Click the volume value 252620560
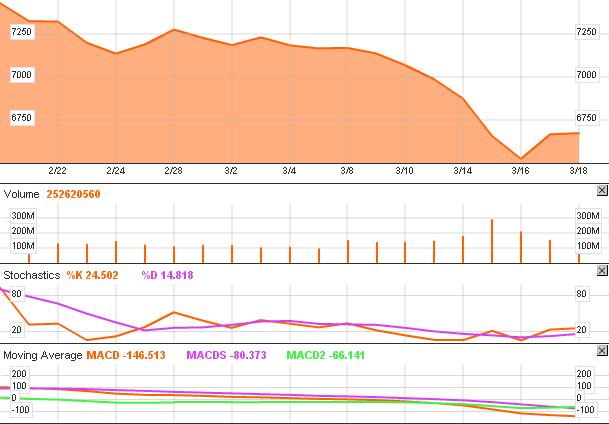This screenshot has height=424, width=609. point(72,192)
